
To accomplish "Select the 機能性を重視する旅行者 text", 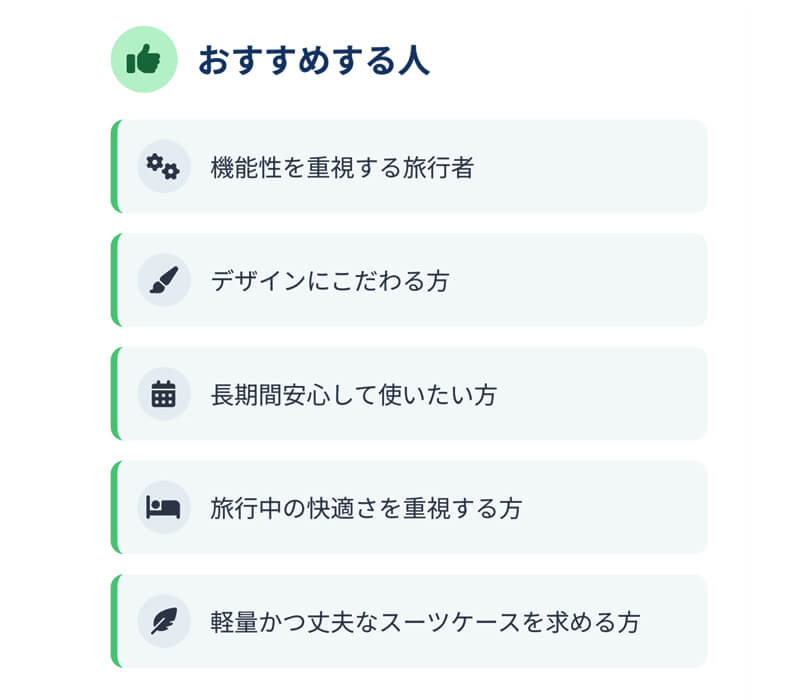I will click(x=342, y=168).
